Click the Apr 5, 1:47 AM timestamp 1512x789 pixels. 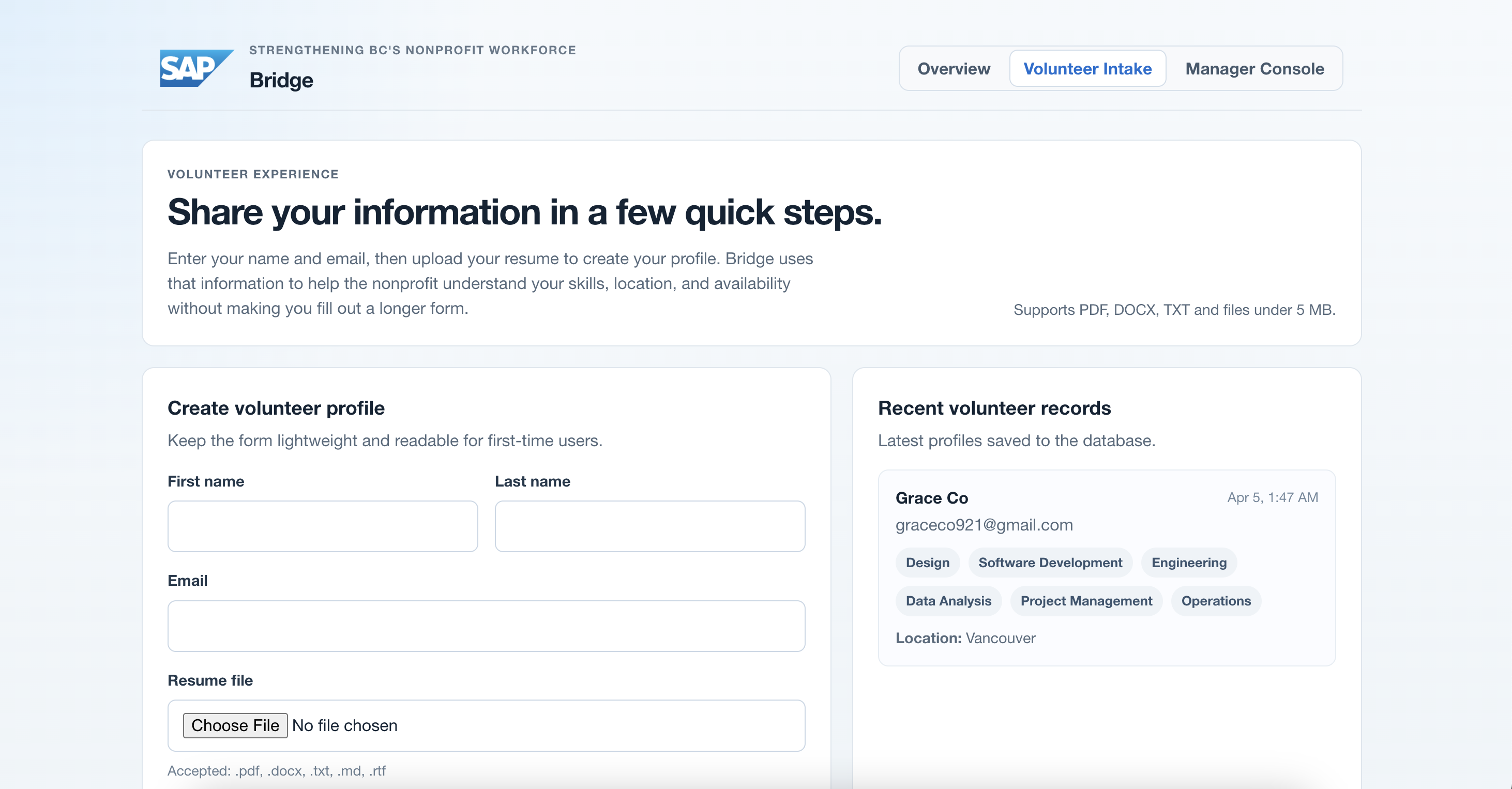[1272, 497]
